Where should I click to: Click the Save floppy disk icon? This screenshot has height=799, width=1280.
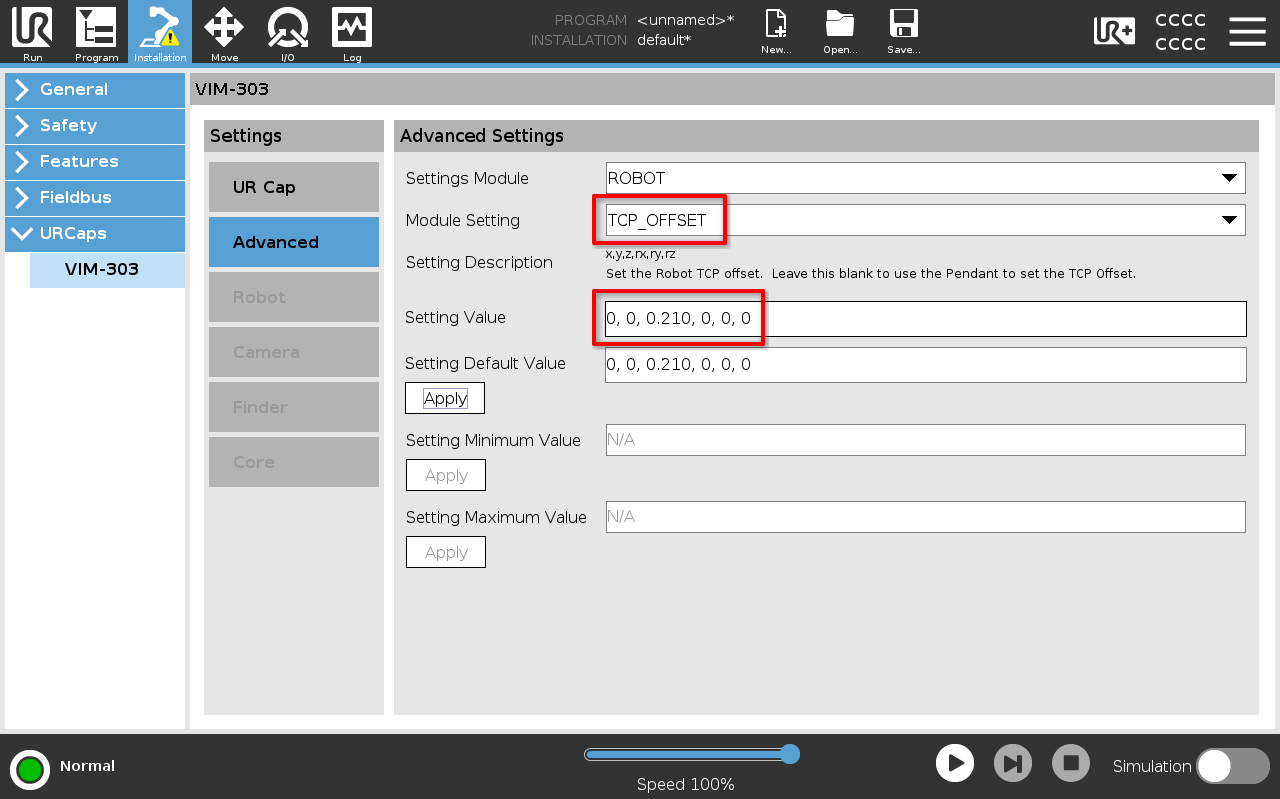[904, 32]
